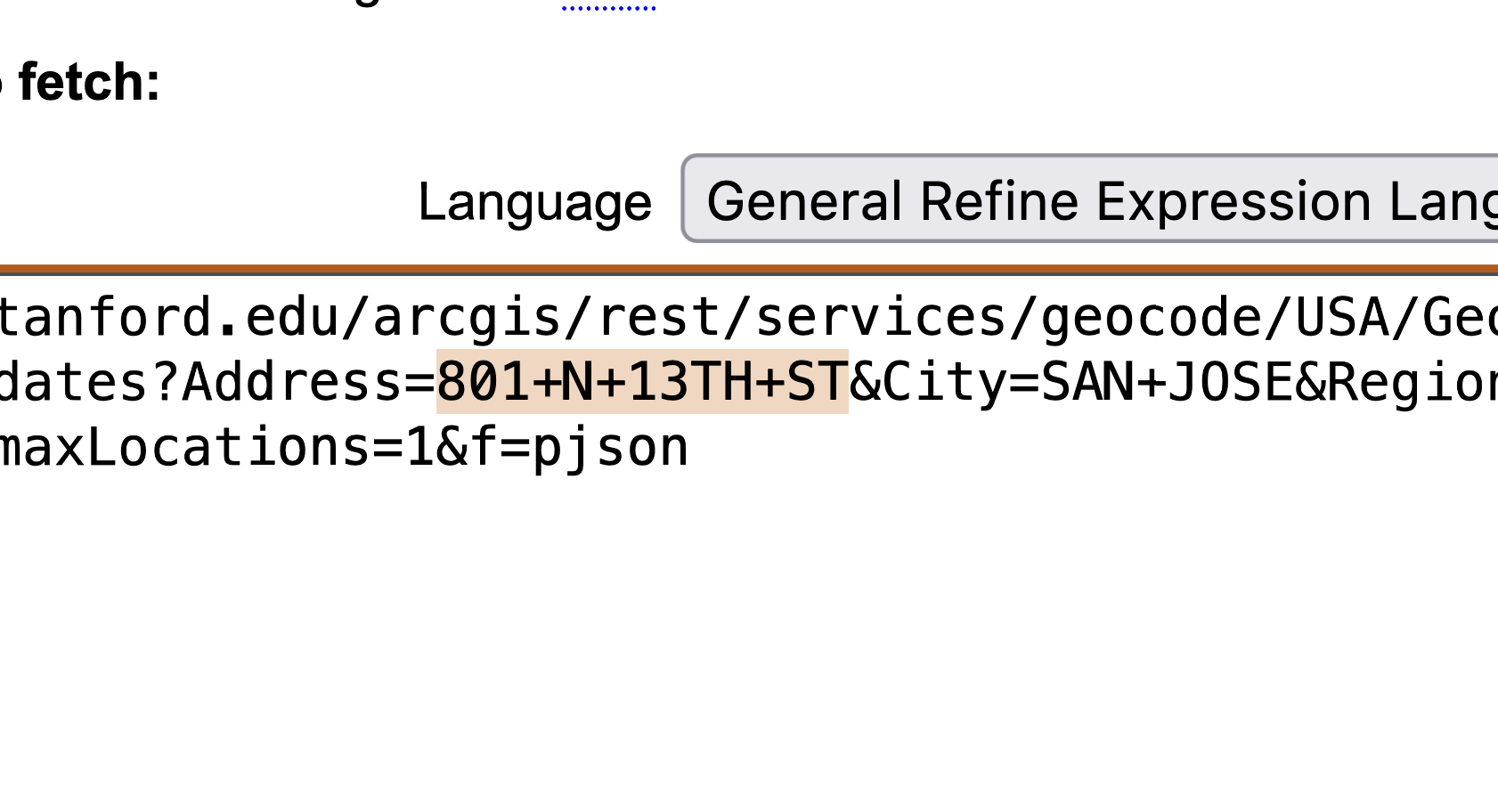Screen dimensions: 1498x812
Task: Click the highlighted 801+N+13TH+ST text
Action: (641, 382)
